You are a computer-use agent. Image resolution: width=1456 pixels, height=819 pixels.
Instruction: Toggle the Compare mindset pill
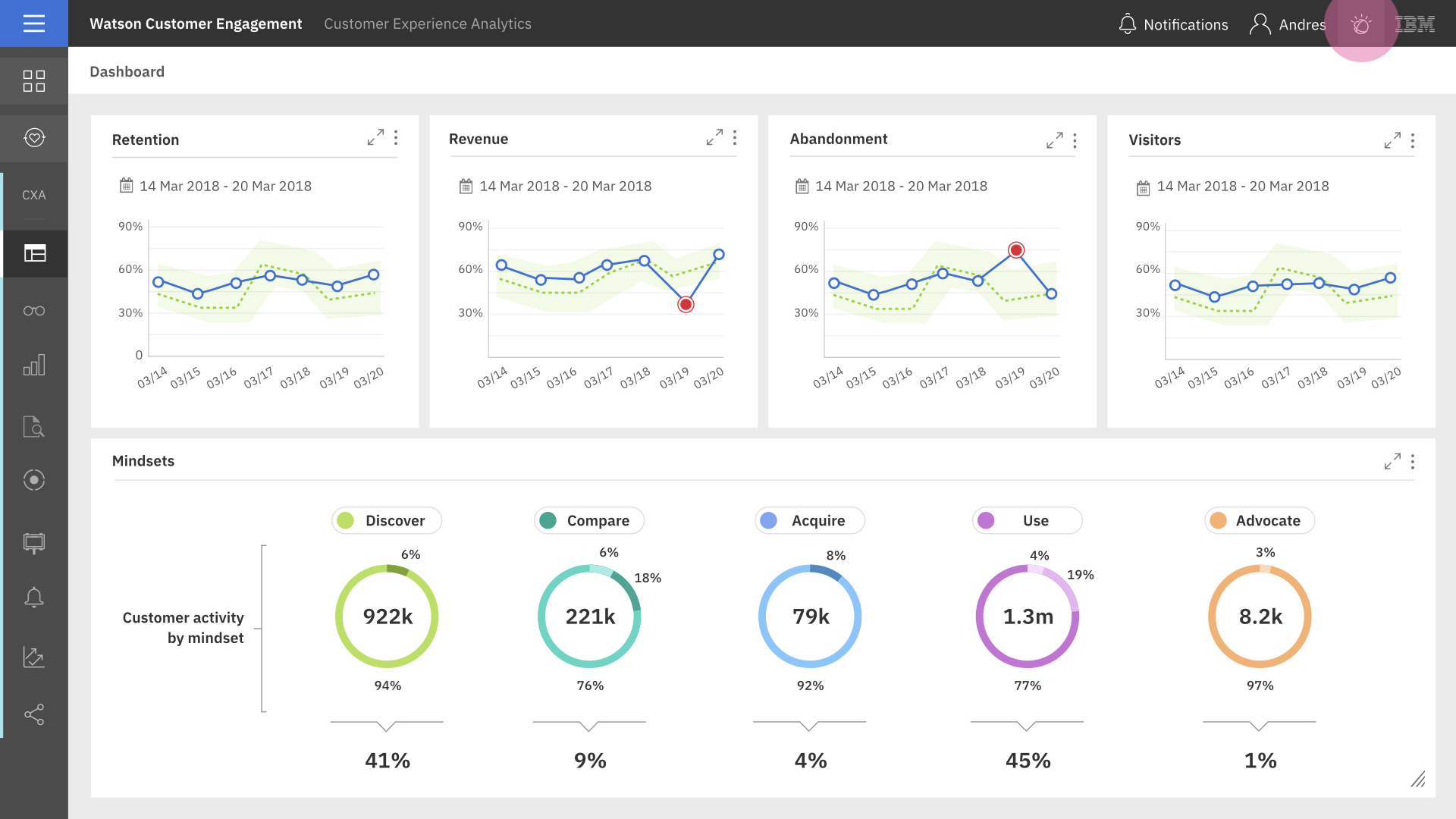[x=589, y=520]
